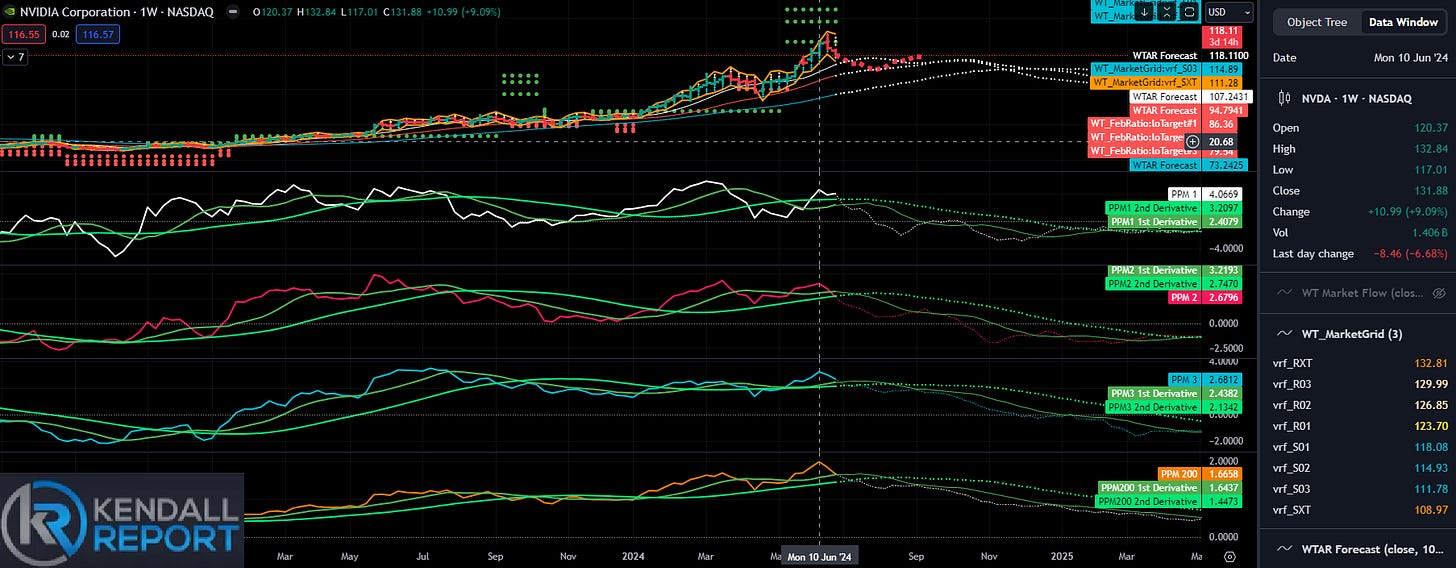Click the PPM2 2nd Derivative label
This screenshot has width=1456, height=568.
click(x=1151, y=284)
